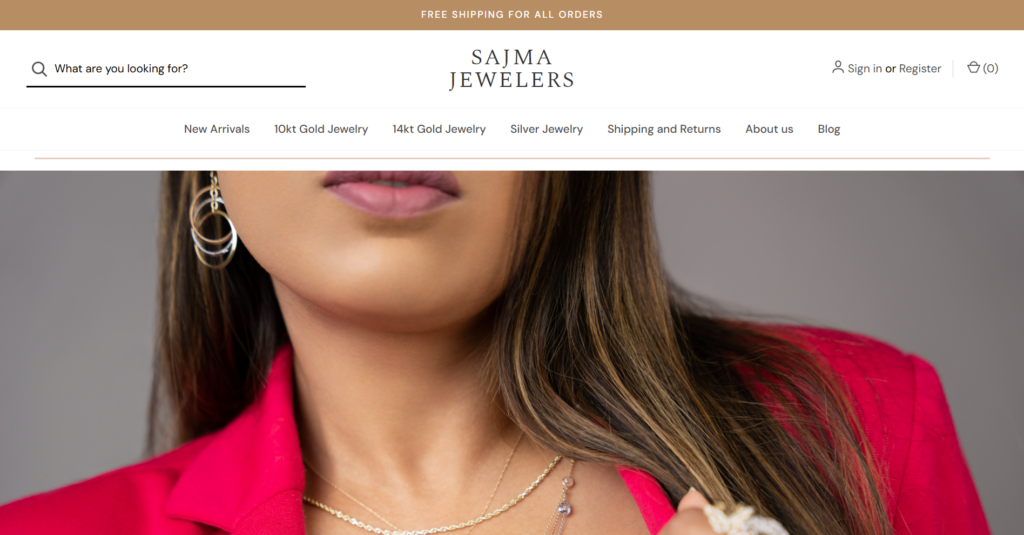Select 10kt Gold Jewelry menu
This screenshot has width=1024, height=535.
tap(321, 129)
